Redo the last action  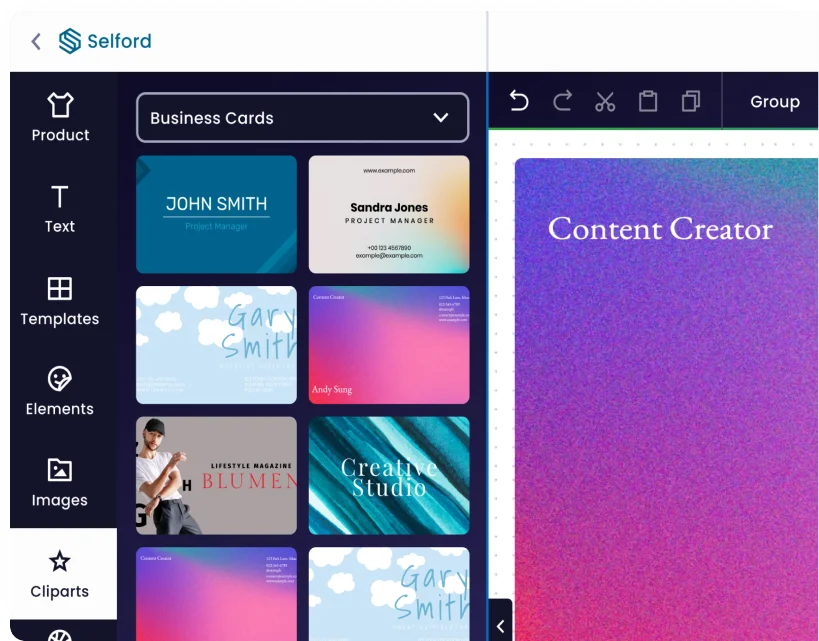click(x=563, y=101)
